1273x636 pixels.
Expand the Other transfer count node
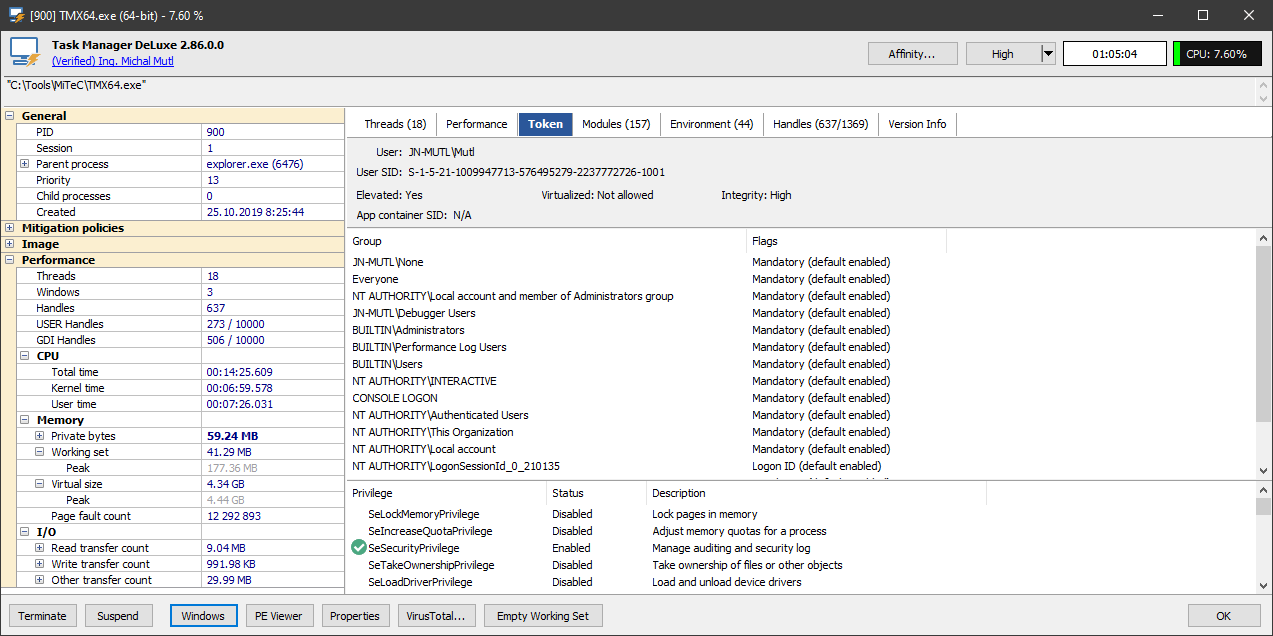[x=40, y=580]
